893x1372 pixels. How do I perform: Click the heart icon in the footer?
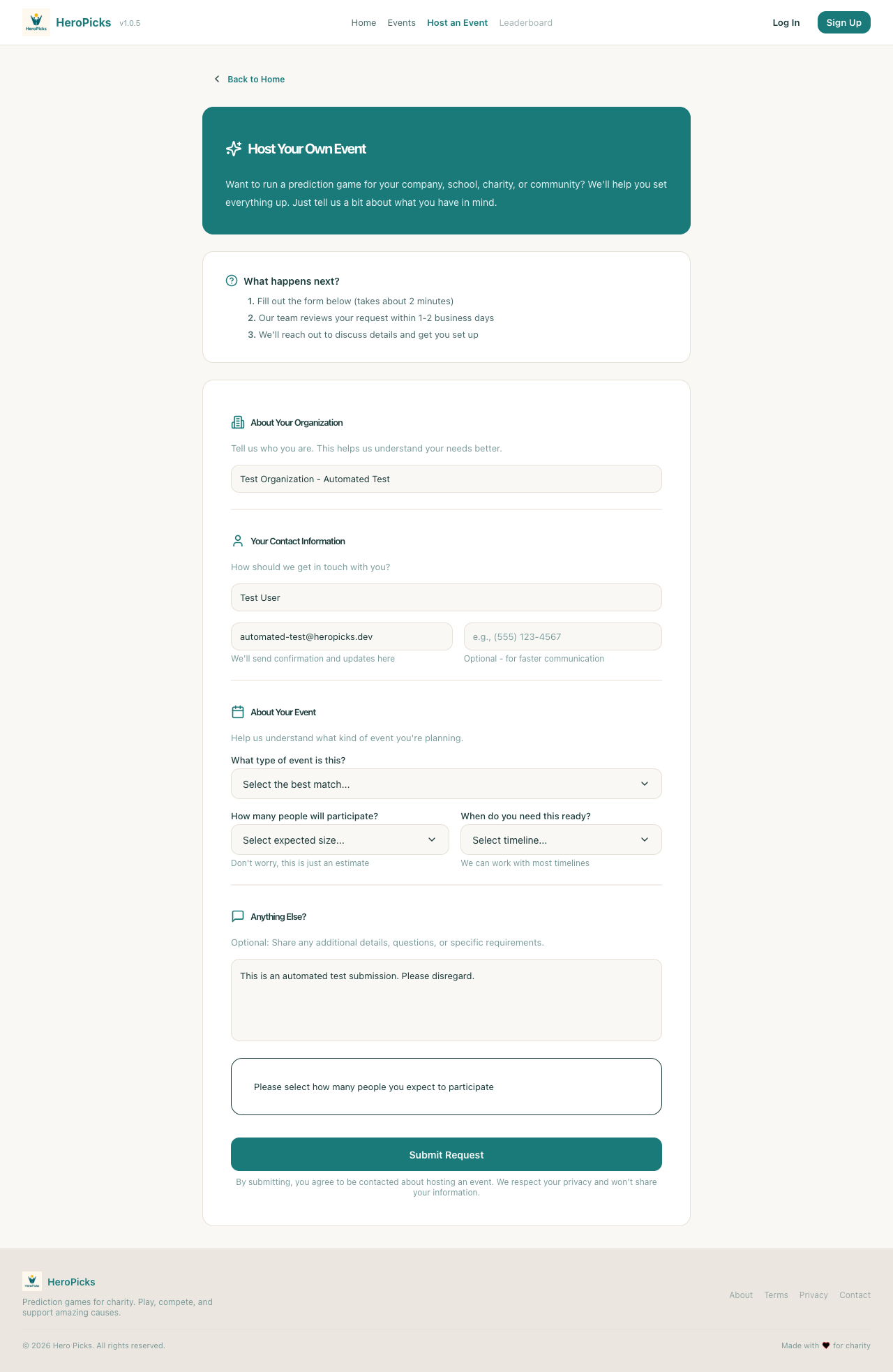[x=826, y=1345]
